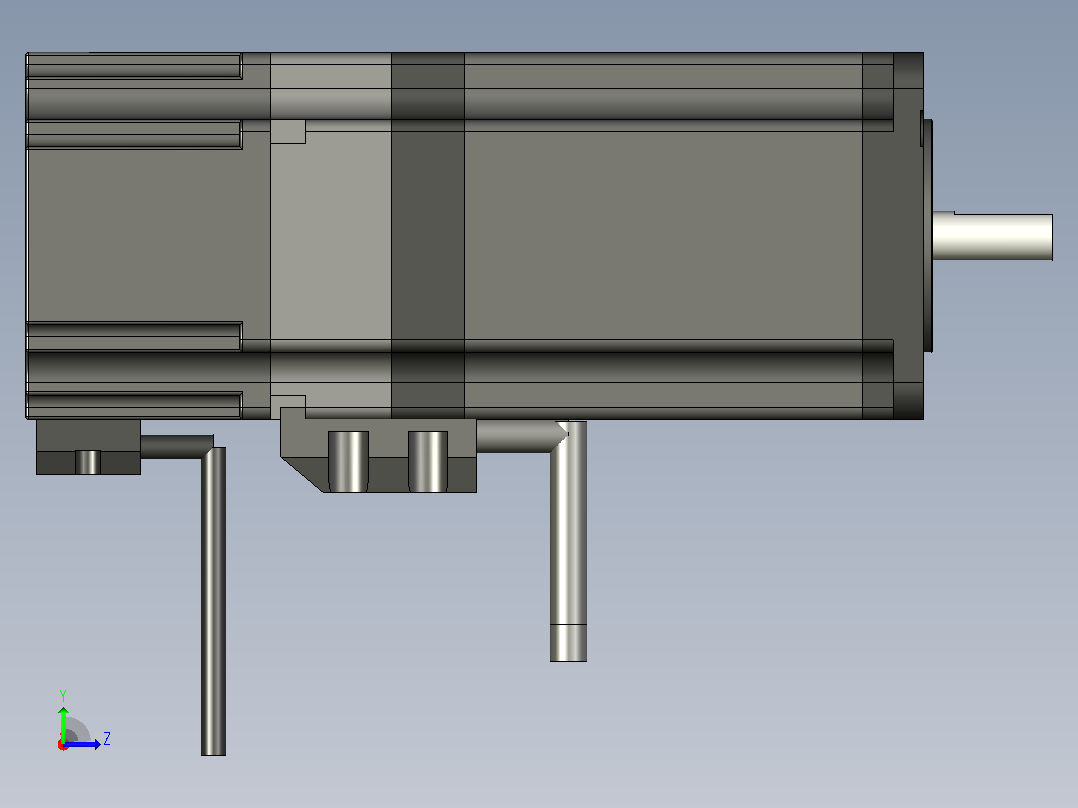Click the green Y axis arrow of the triad
Viewport: 1078px width, 808px height.
(63, 724)
